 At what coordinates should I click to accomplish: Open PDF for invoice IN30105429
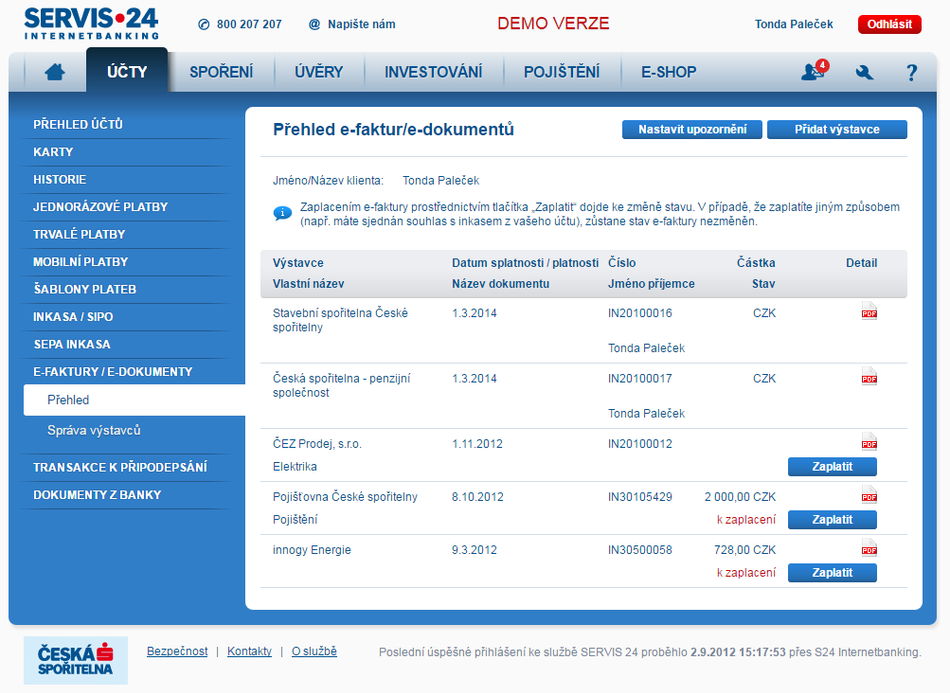869,494
